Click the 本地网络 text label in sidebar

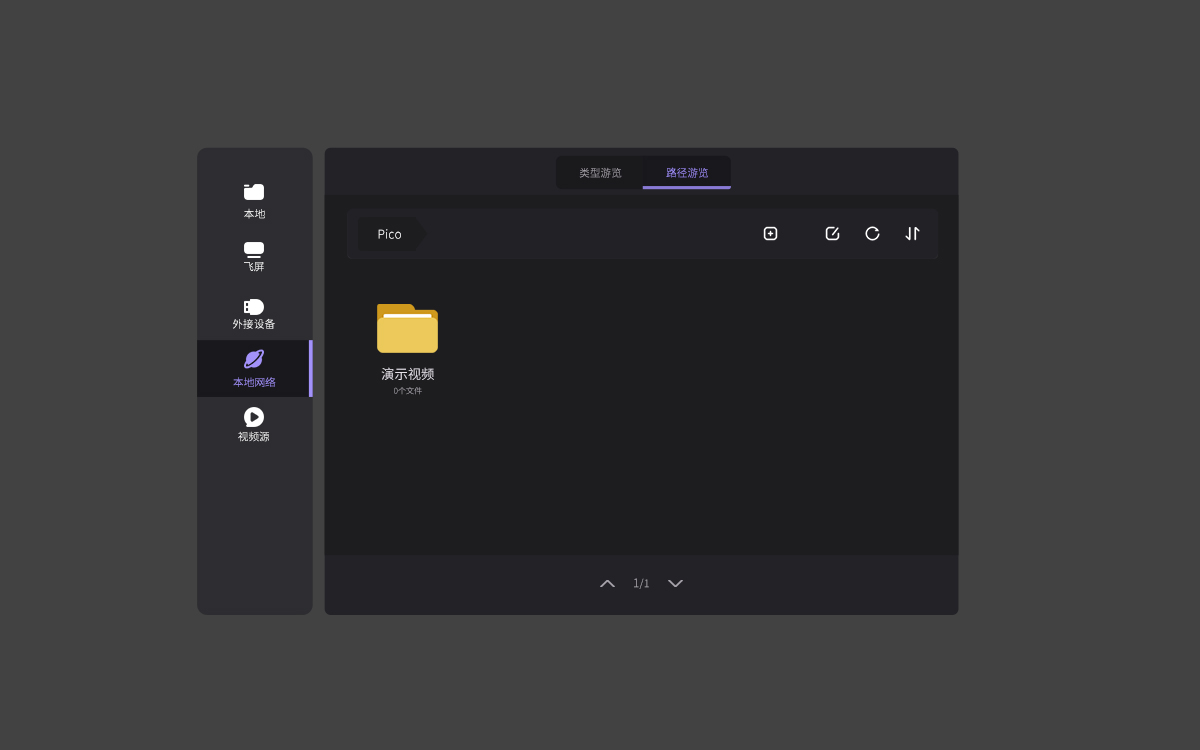pos(254,382)
